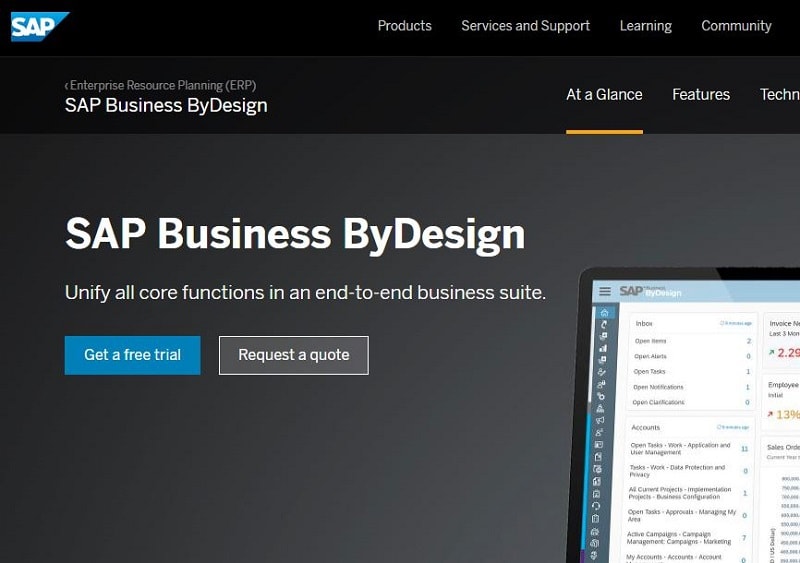Image resolution: width=800 pixels, height=563 pixels.
Task: Click the hamburger menu in laptop screenshot
Action: 605,291
